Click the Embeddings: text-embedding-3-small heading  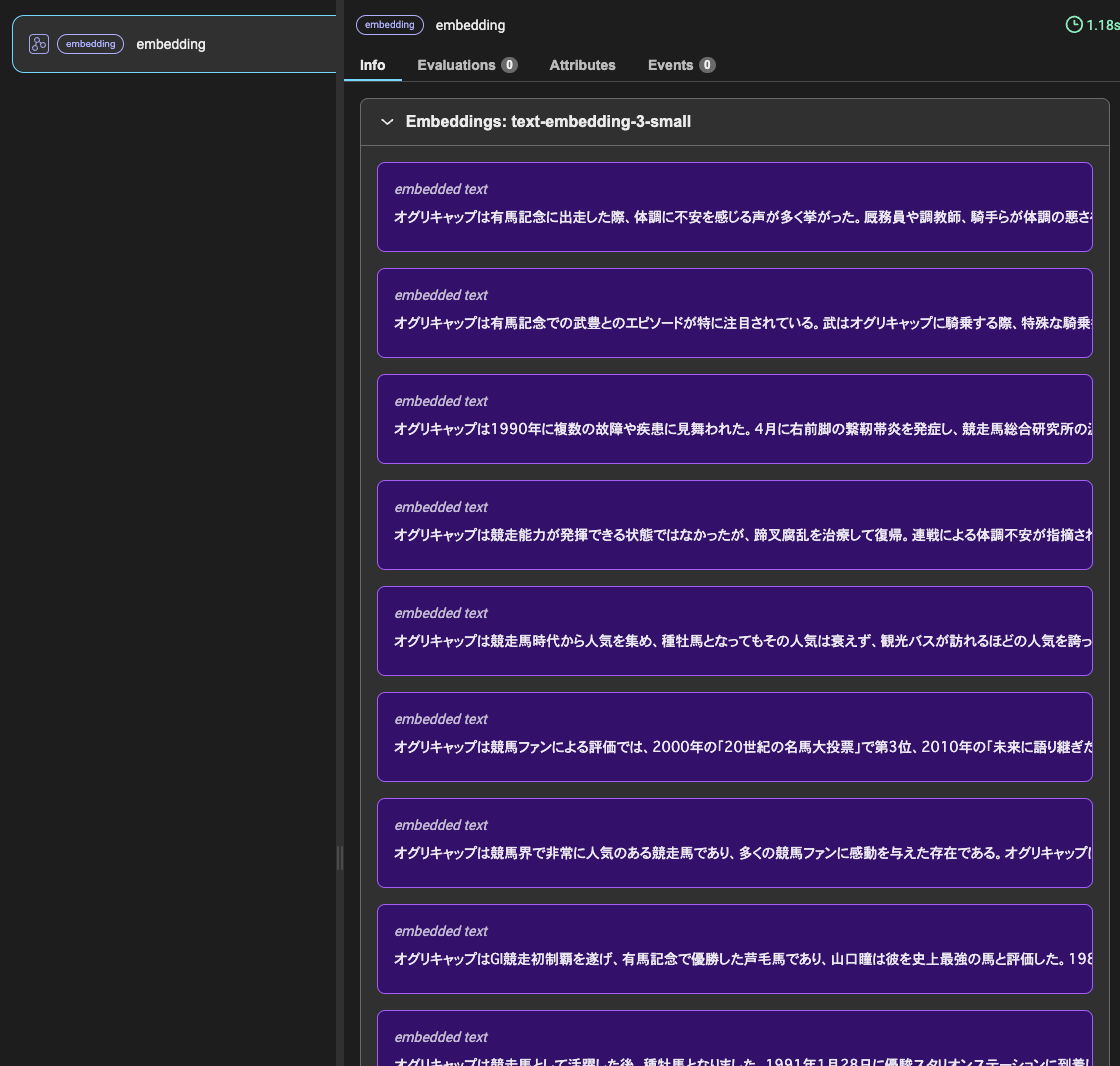(x=548, y=121)
